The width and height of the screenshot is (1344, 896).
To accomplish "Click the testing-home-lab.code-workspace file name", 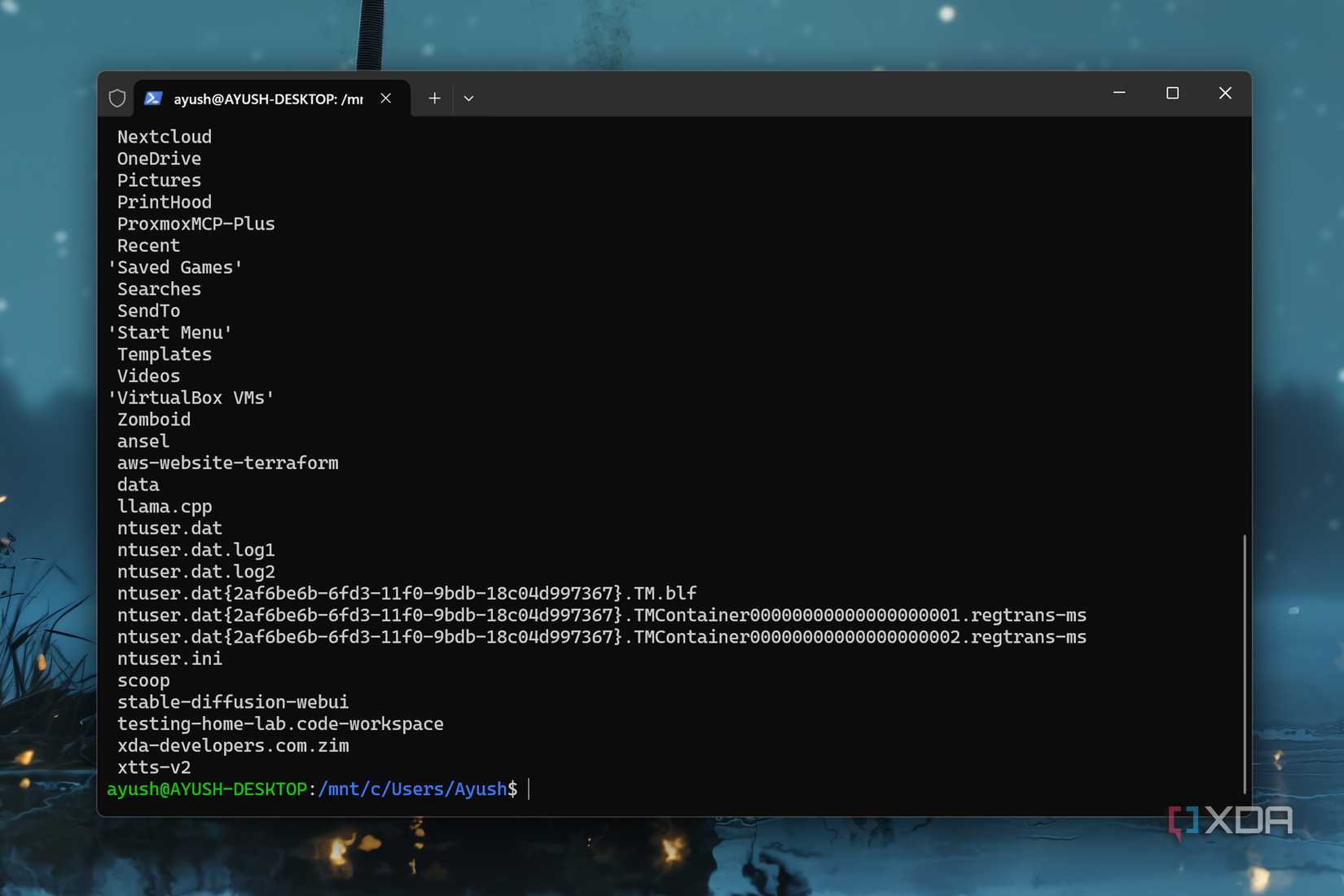I will (280, 723).
